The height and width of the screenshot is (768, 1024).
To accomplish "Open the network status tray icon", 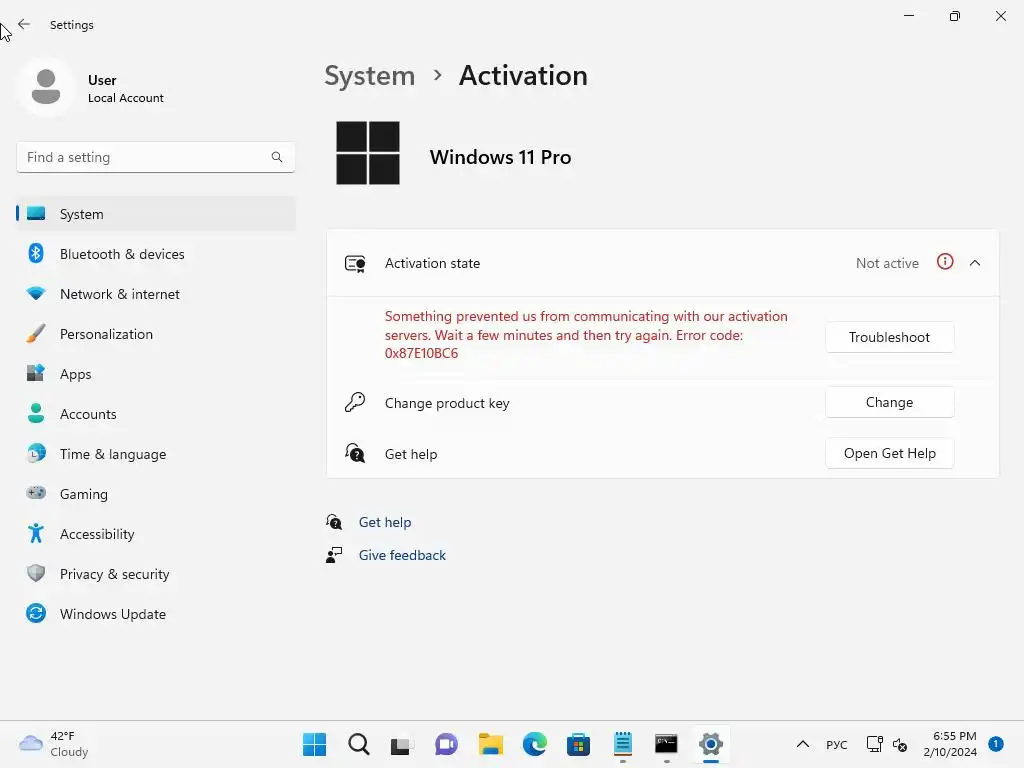I will click(x=874, y=744).
